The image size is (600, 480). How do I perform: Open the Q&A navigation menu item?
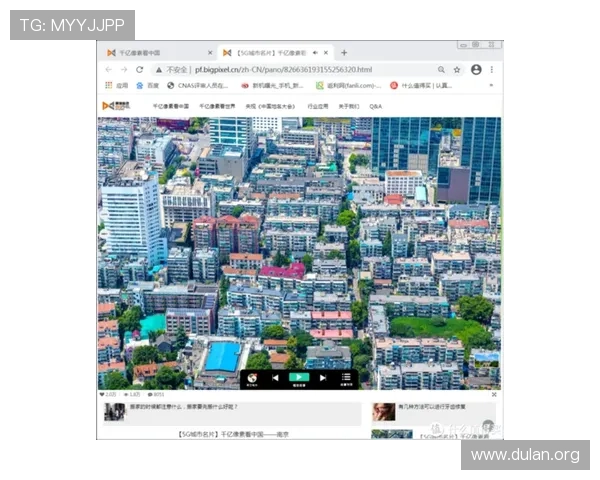click(375, 105)
